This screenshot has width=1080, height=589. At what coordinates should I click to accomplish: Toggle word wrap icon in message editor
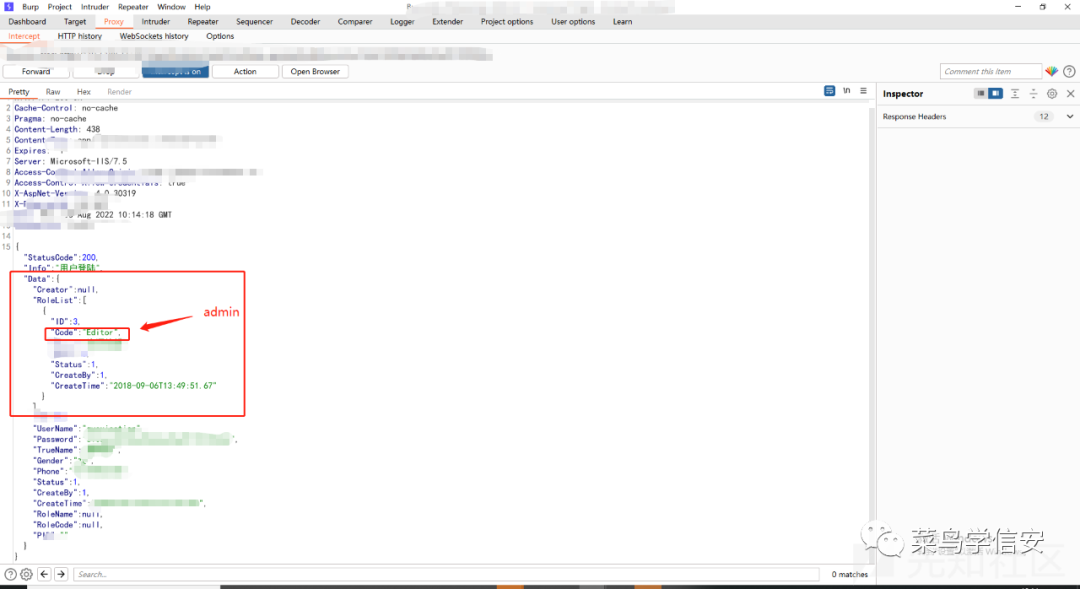click(829, 91)
